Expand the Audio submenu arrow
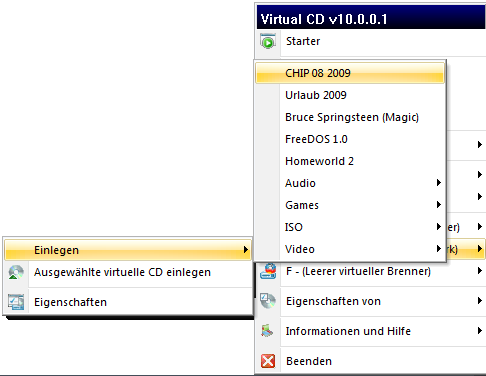Viewport: 486px width, 376px height. [x=439, y=183]
